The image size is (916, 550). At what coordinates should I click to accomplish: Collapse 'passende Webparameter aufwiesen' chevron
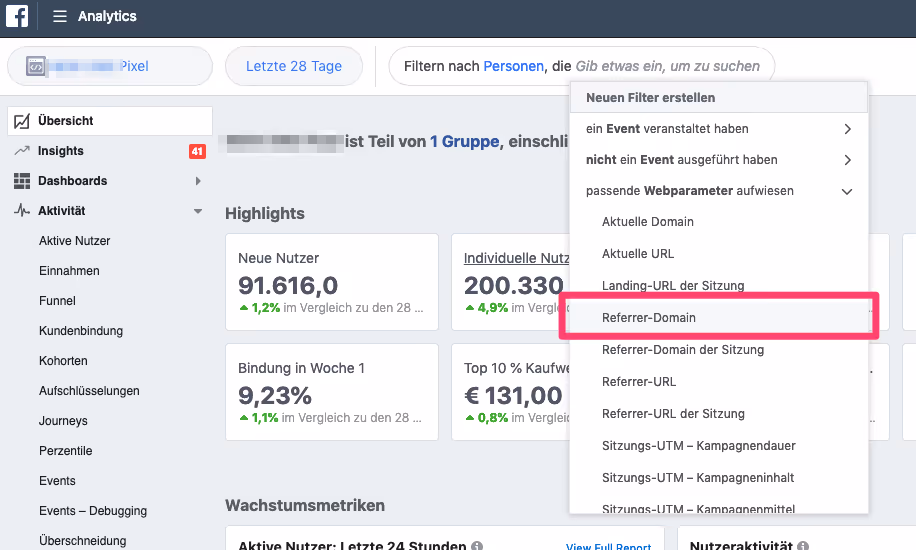[847, 191]
